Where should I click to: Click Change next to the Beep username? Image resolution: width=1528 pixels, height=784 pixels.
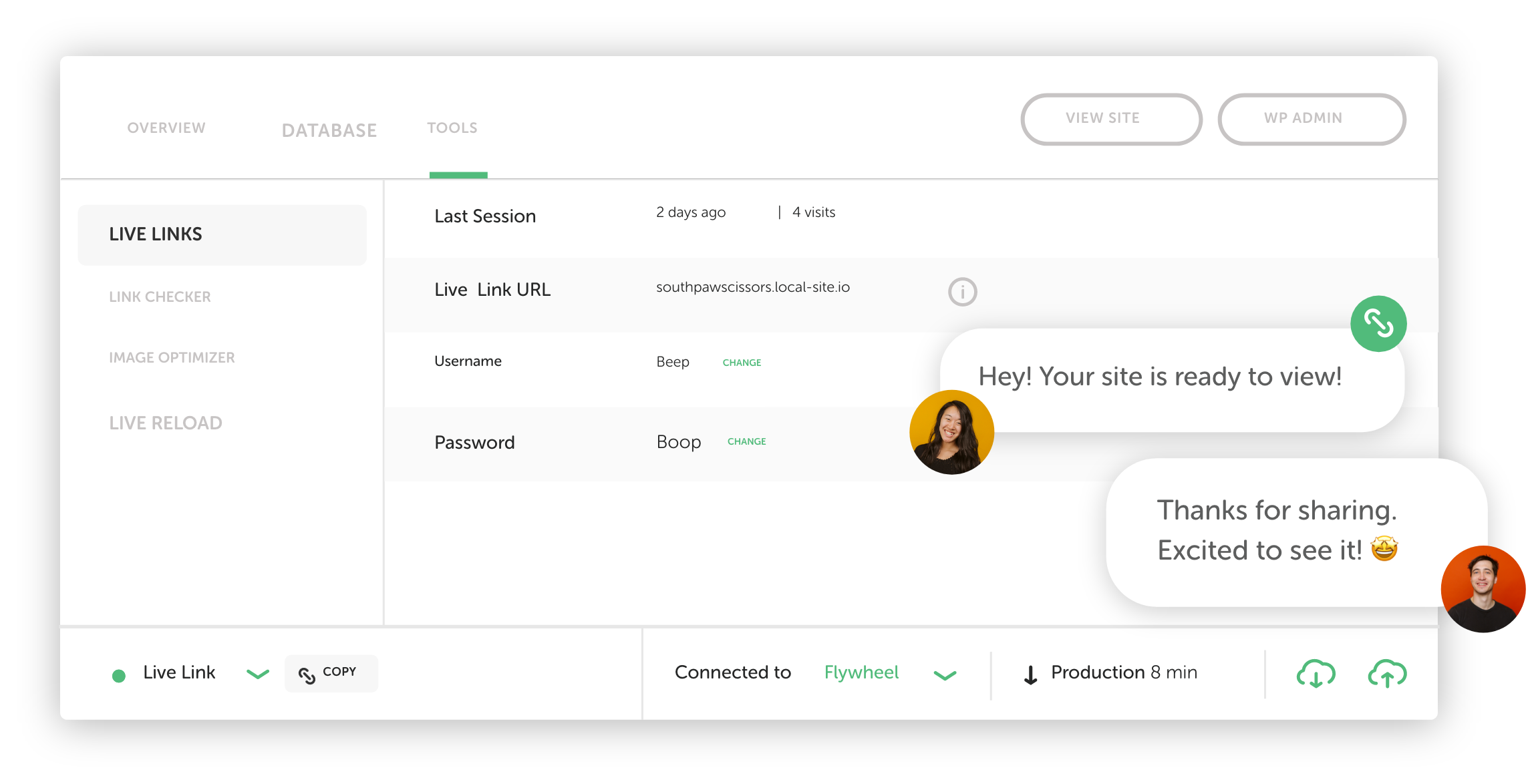742,363
